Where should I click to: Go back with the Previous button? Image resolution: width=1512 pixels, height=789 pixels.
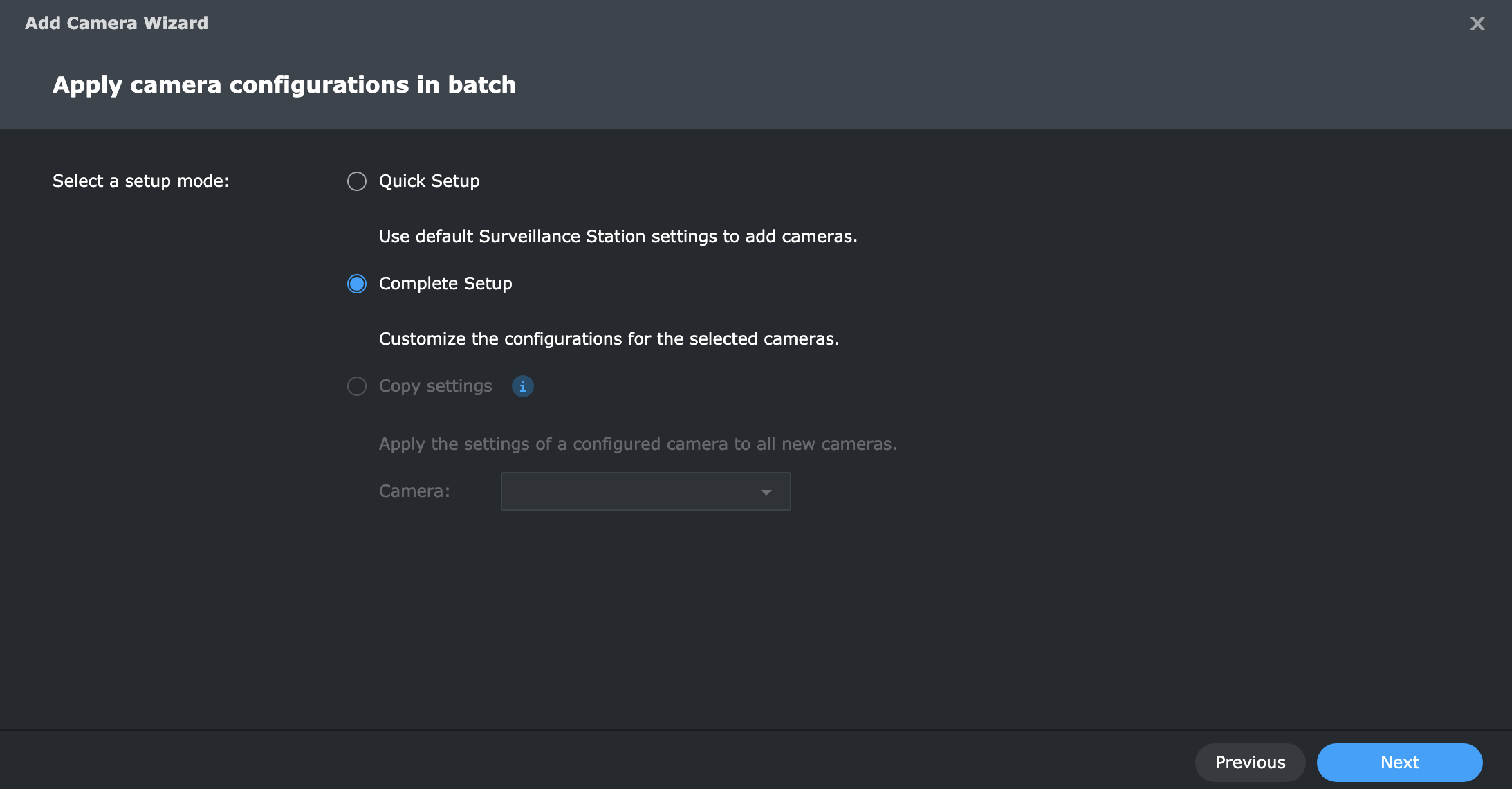1250,762
